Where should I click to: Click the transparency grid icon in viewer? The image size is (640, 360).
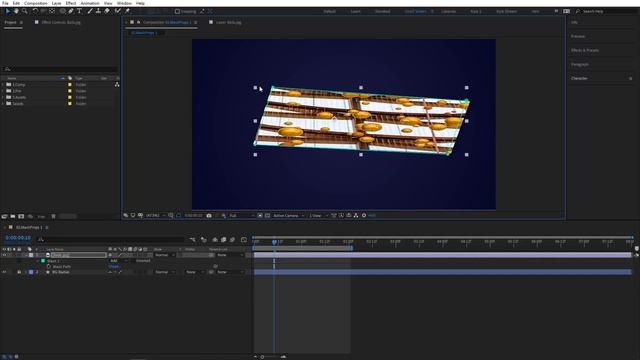[x=267, y=216]
